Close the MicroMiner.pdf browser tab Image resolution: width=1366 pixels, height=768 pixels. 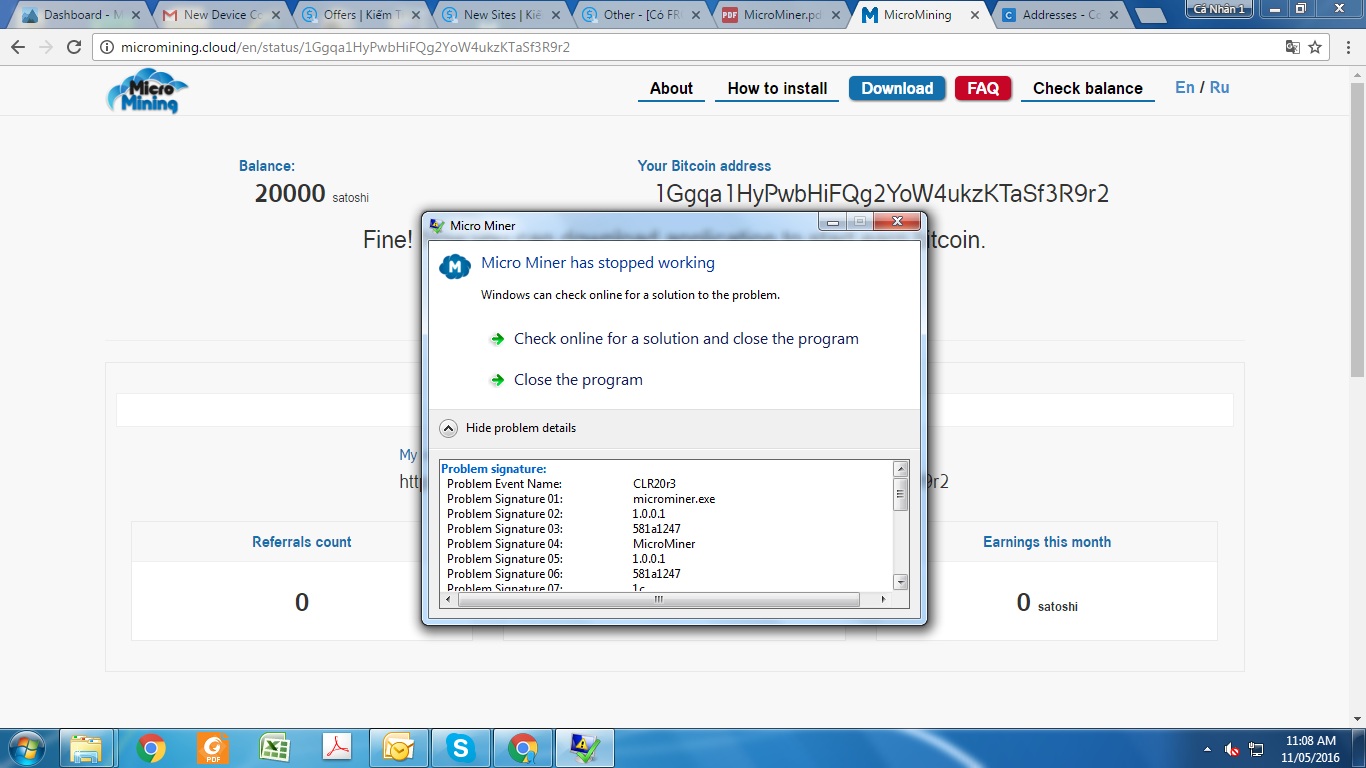point(835,15)
